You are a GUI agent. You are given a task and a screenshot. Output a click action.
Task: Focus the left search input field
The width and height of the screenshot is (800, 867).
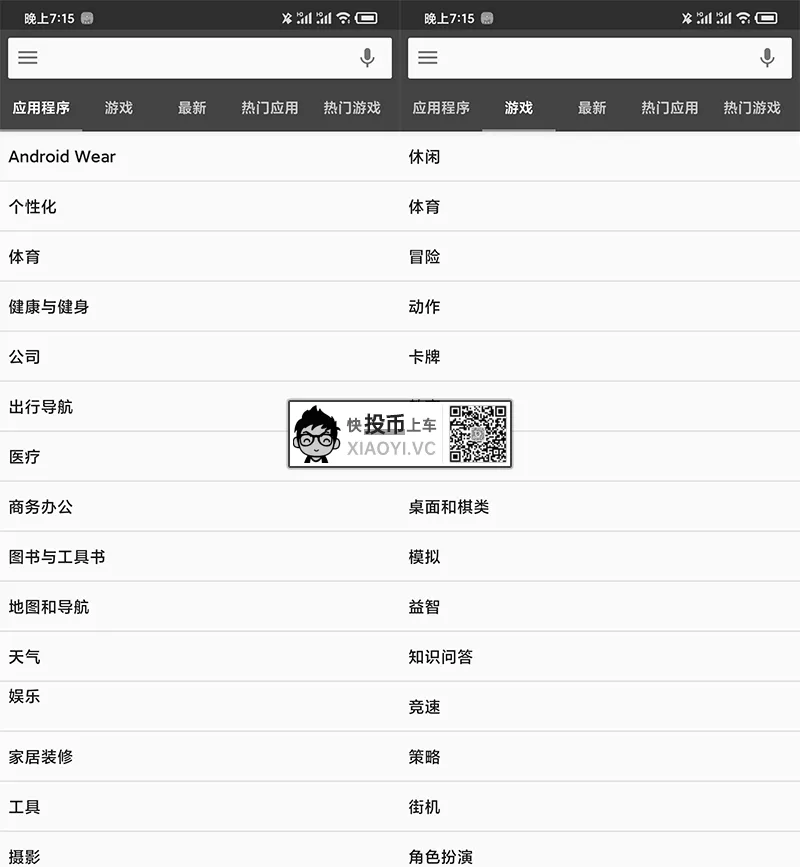pos(200,58)
